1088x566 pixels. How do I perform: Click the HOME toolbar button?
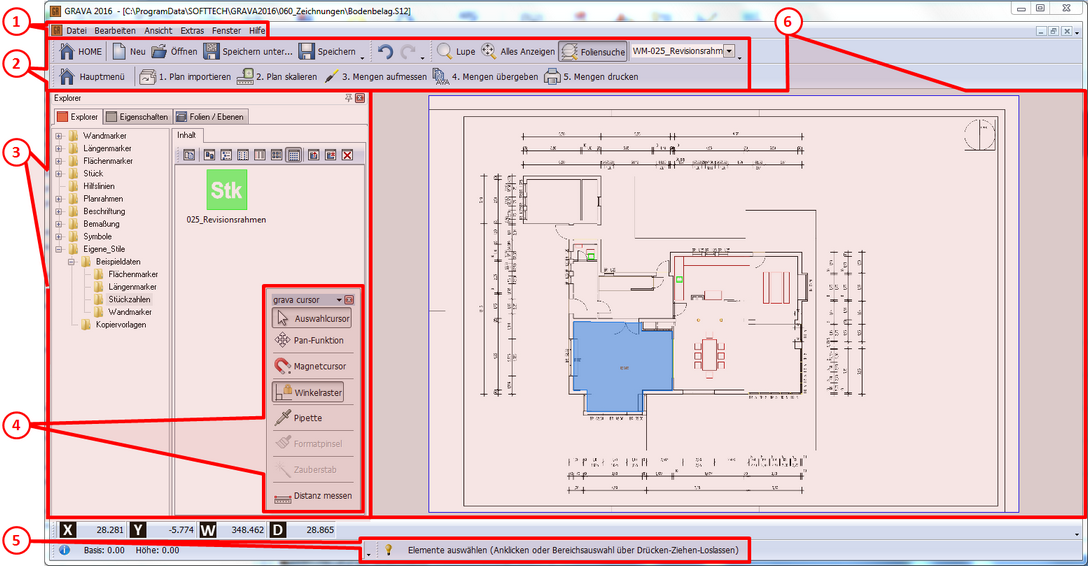(81, 51)
